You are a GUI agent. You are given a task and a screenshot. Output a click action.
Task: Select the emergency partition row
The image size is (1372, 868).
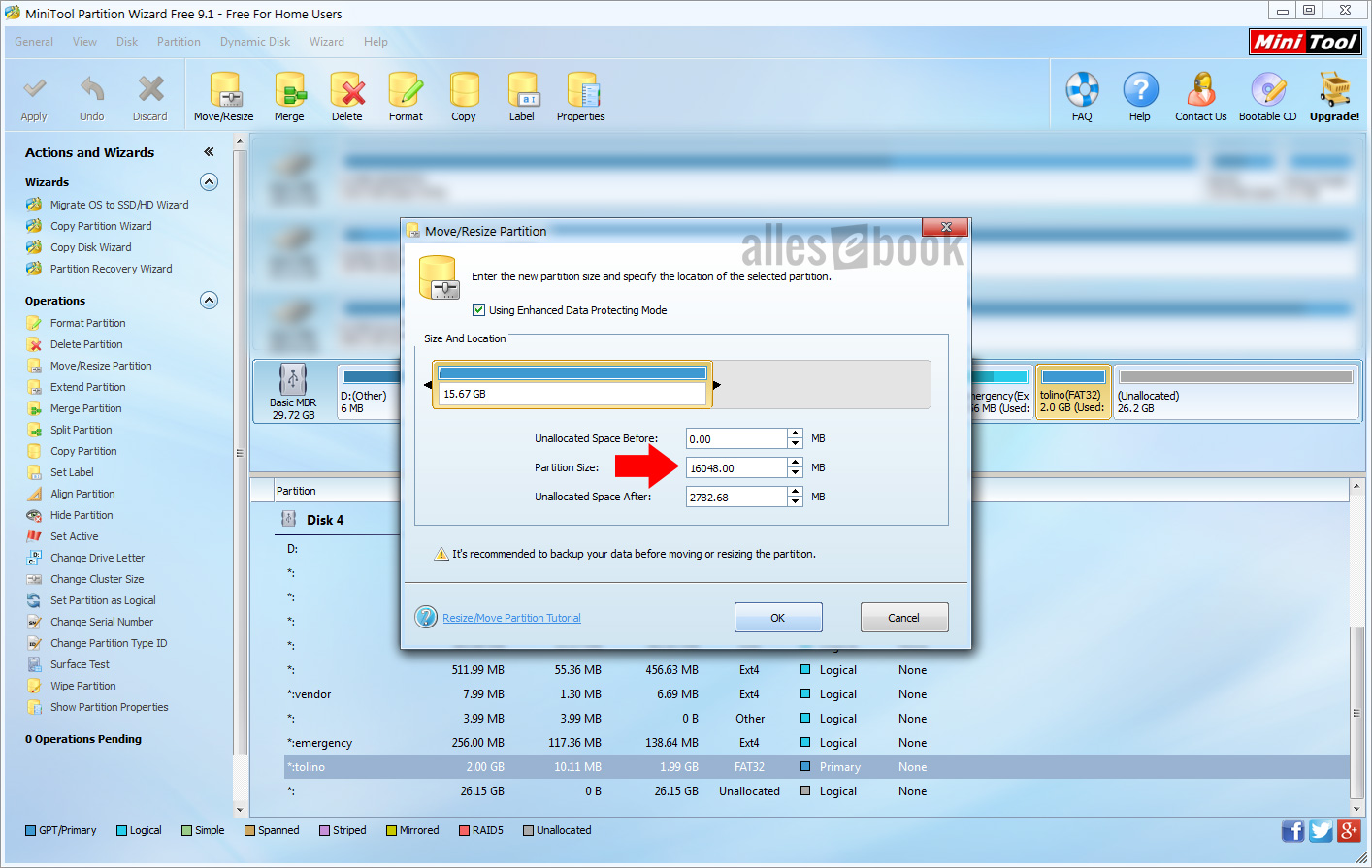tap(816, 743)
